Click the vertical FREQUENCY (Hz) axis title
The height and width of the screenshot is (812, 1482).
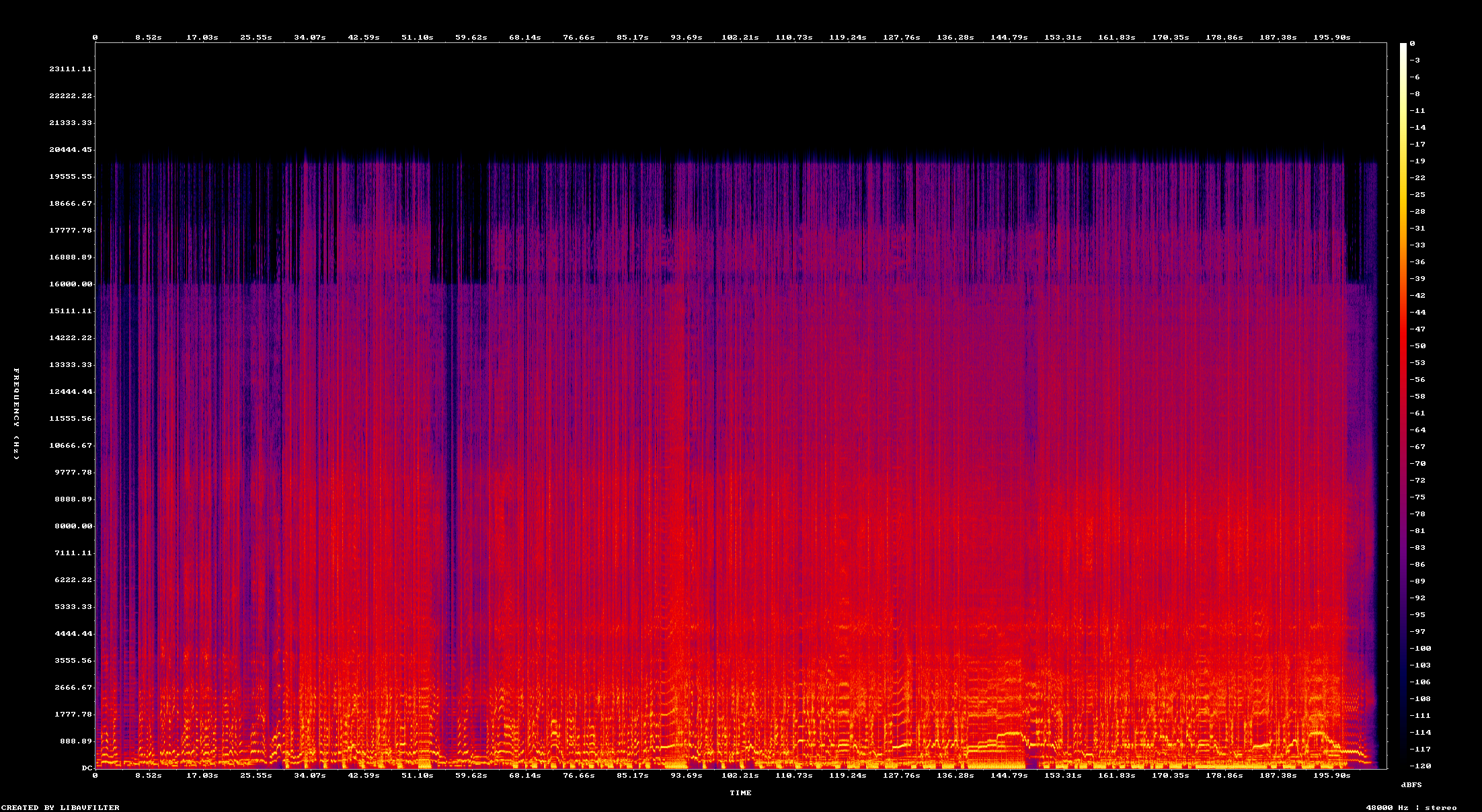click(x=16, y=414)
